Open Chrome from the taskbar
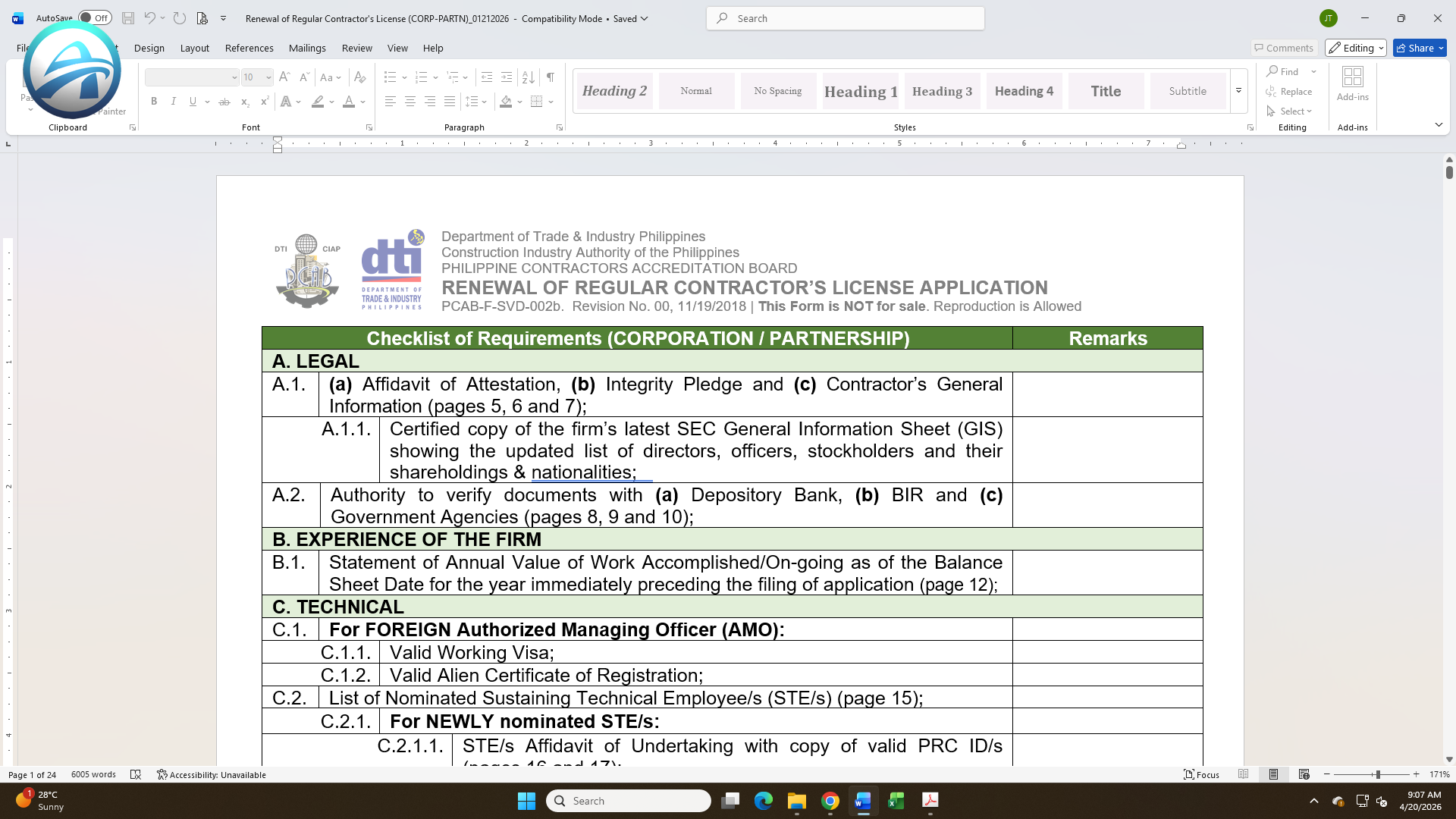 (x=830, y=801)
